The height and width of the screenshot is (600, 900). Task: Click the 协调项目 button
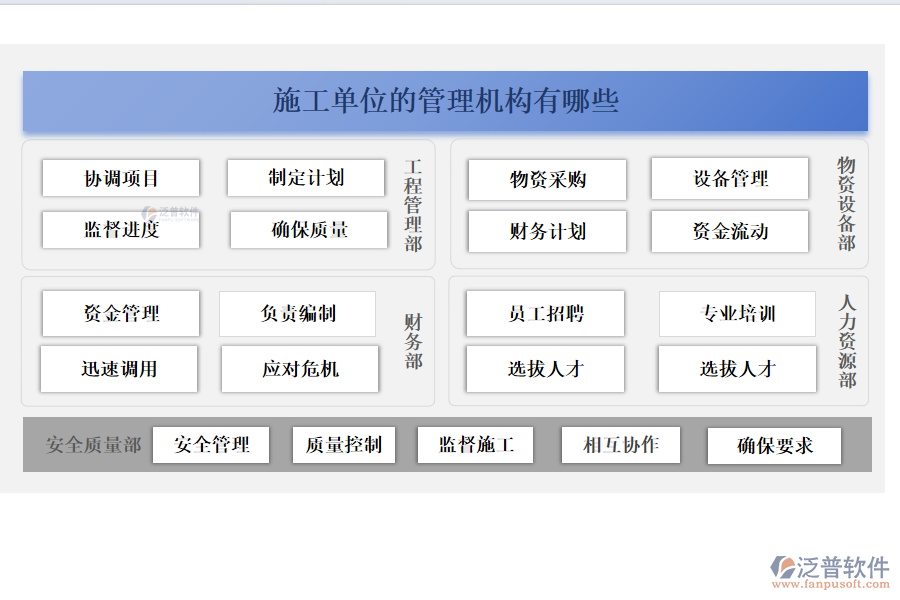click(120, 178)
